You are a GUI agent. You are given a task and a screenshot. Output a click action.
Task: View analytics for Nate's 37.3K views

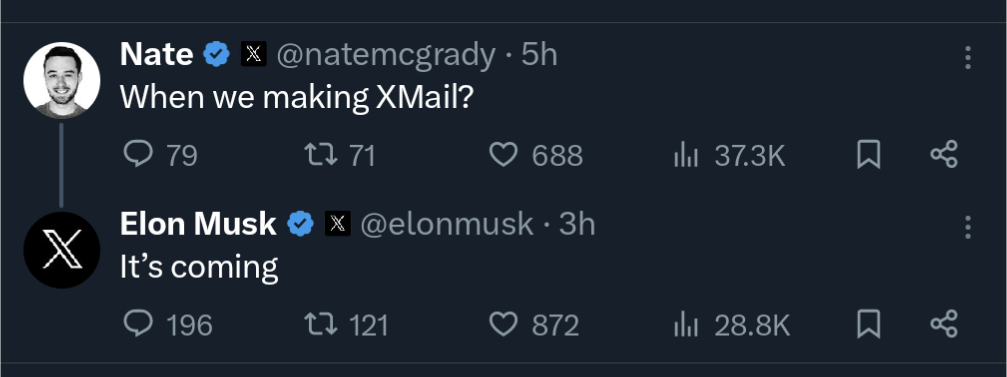coord(728,155)
